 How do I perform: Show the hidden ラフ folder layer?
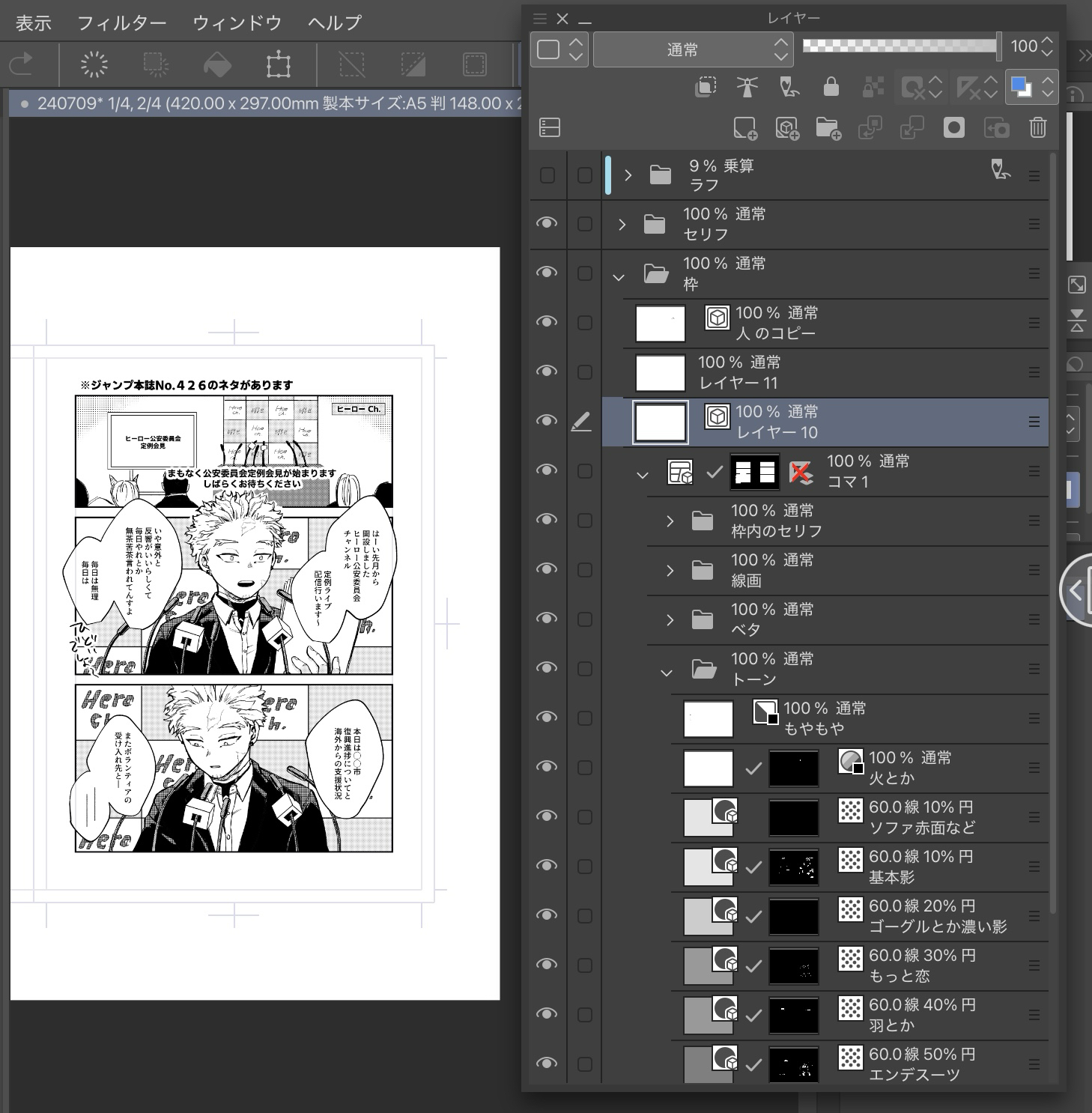coord(547,175)
